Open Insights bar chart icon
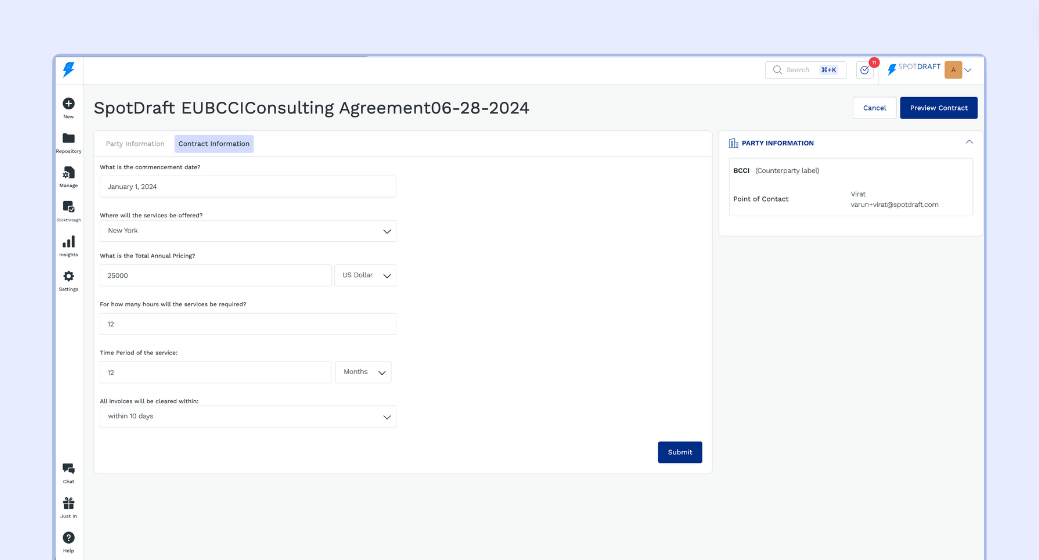Viewport: 1039px width, 560px height. [x=68, y=242]
